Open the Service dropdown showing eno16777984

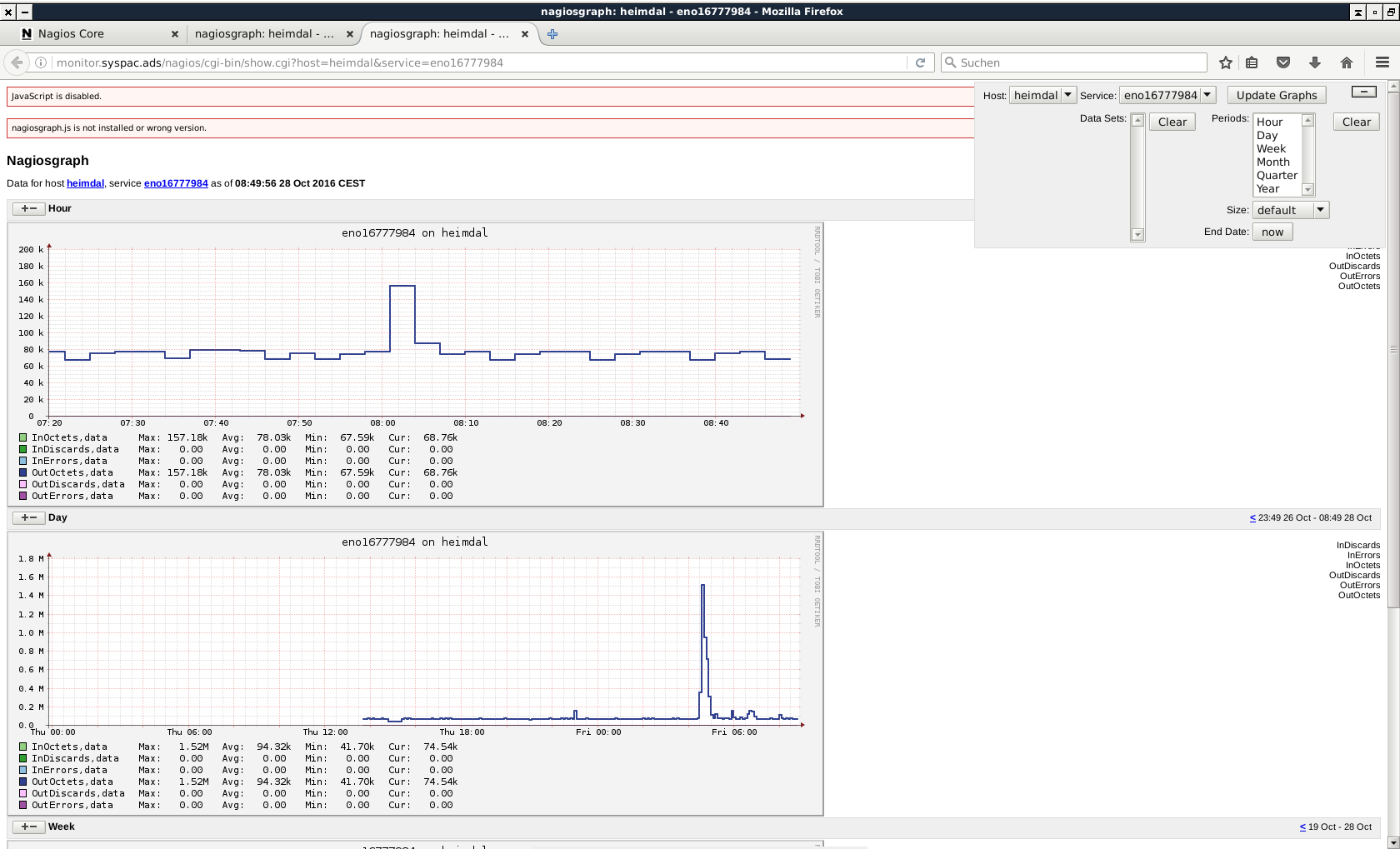coord(1167,95)
